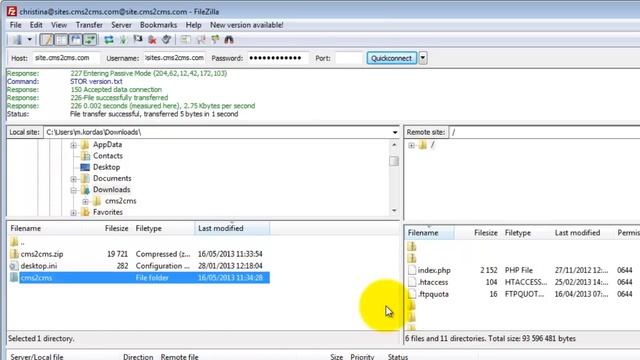The image size is (640, 360).
Task: Expand the cms2cms subfolder node
Action: pyautogui.click(x=85, y=201)
